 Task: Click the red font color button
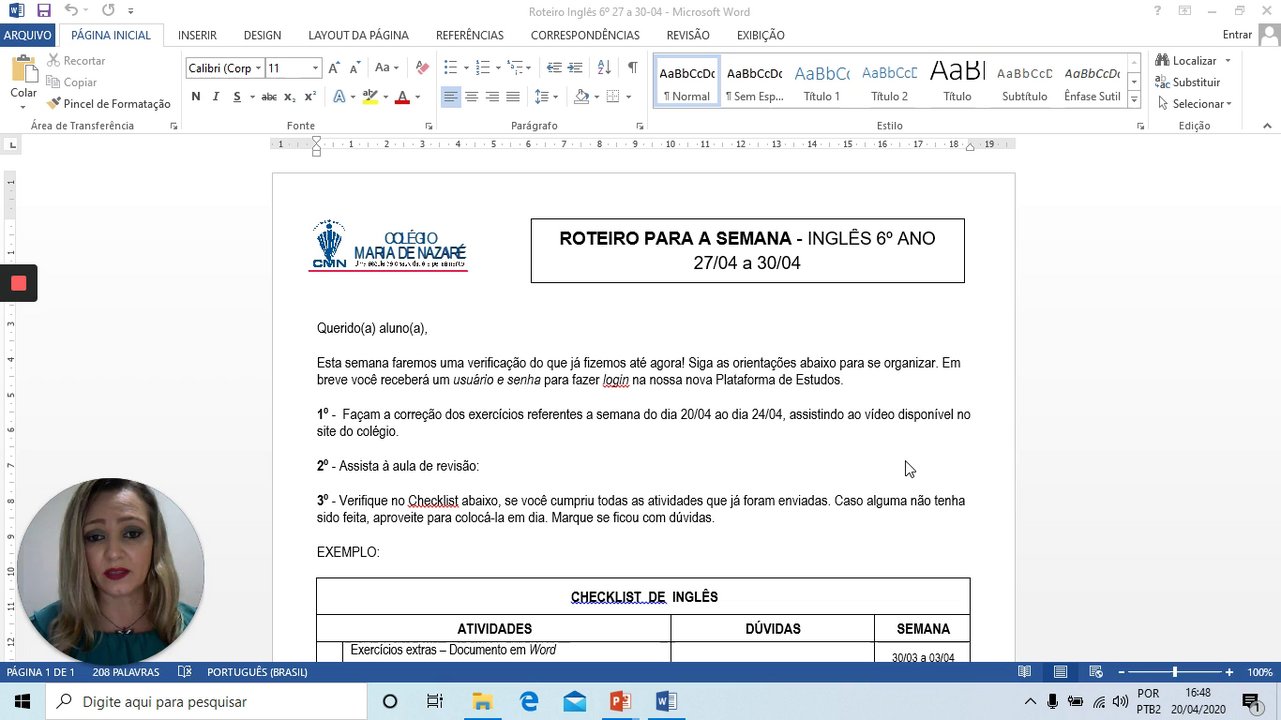pyautogui.click(x=402, y=97)
